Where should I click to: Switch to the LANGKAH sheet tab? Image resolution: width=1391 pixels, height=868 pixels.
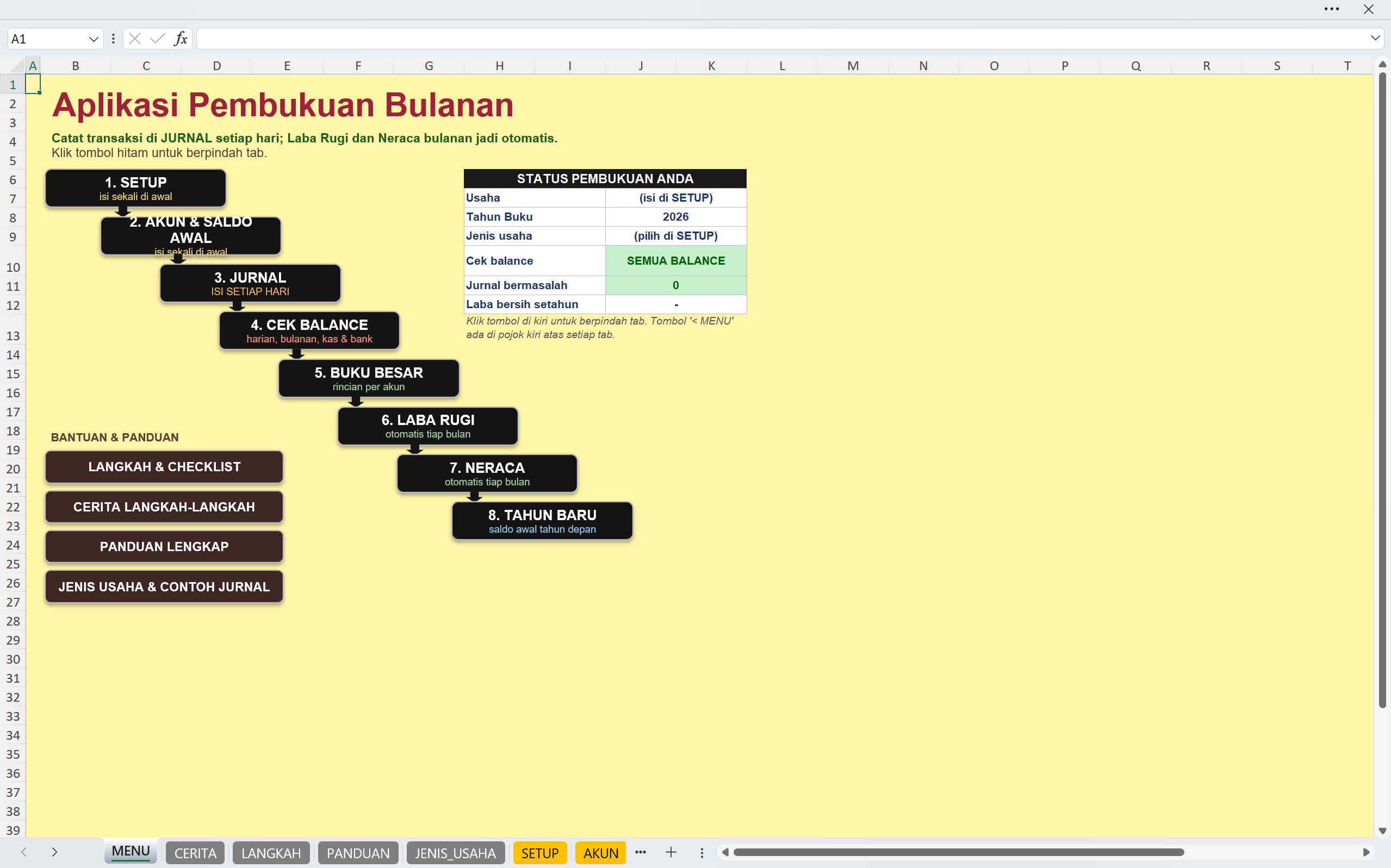coord(271,853)
